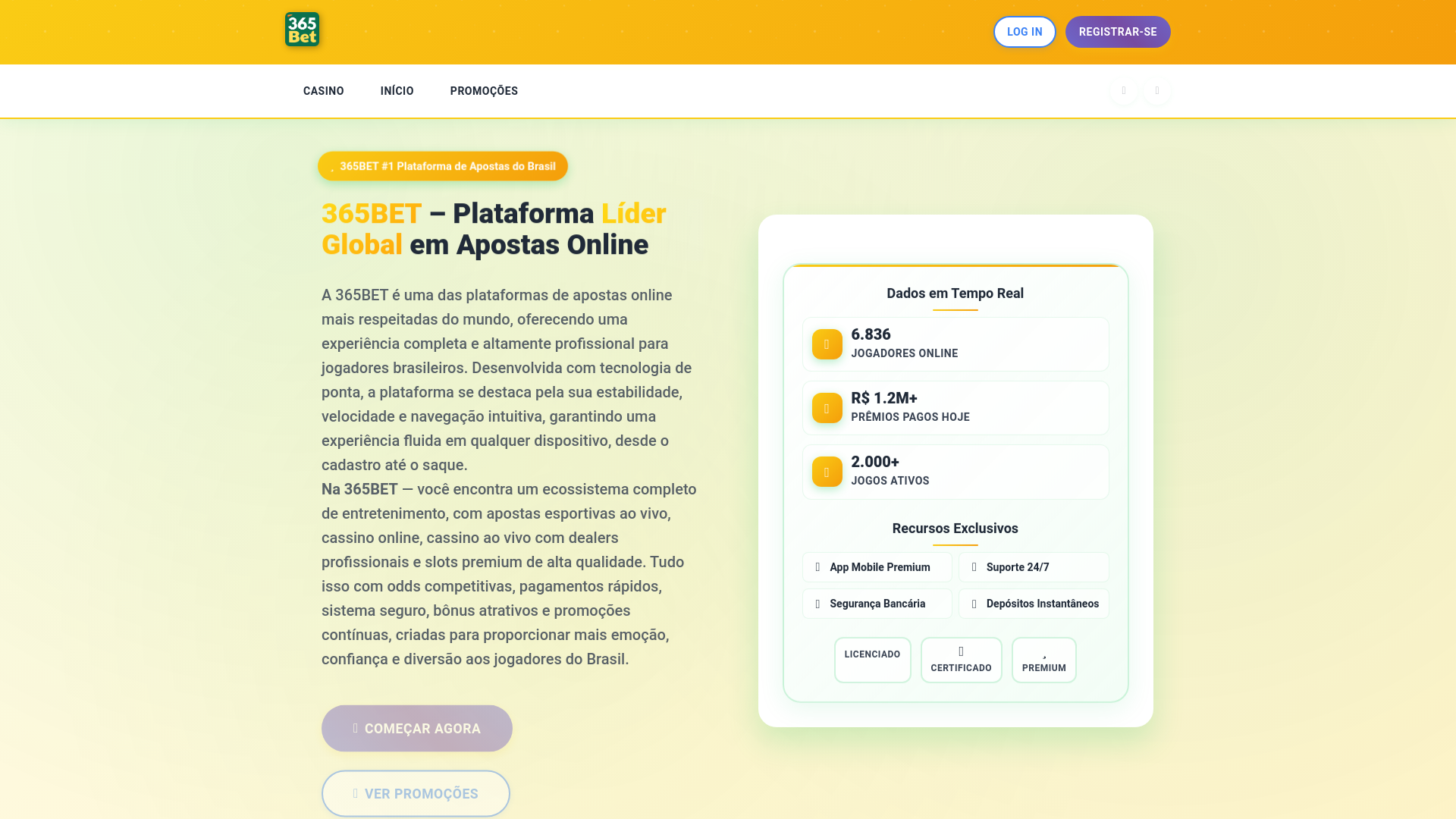Select the App Mobile Premium feature
Screen dimensions: 1456x819
(877, 567)
